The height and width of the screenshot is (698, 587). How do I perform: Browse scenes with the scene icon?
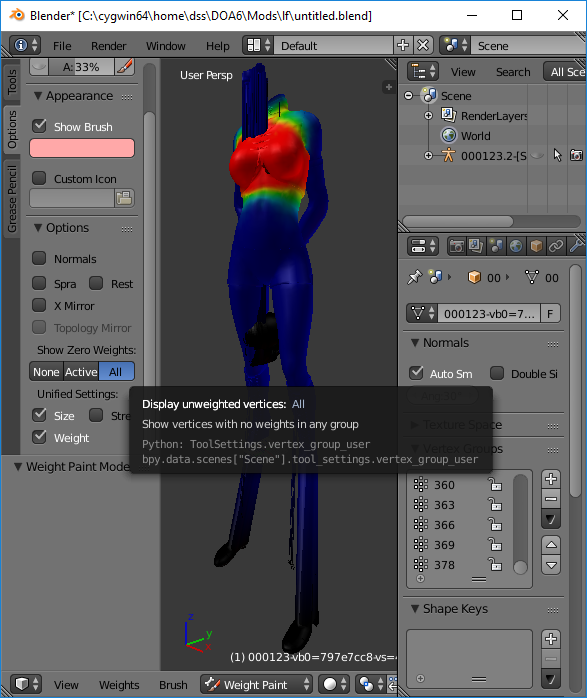(x=455, y=45)
